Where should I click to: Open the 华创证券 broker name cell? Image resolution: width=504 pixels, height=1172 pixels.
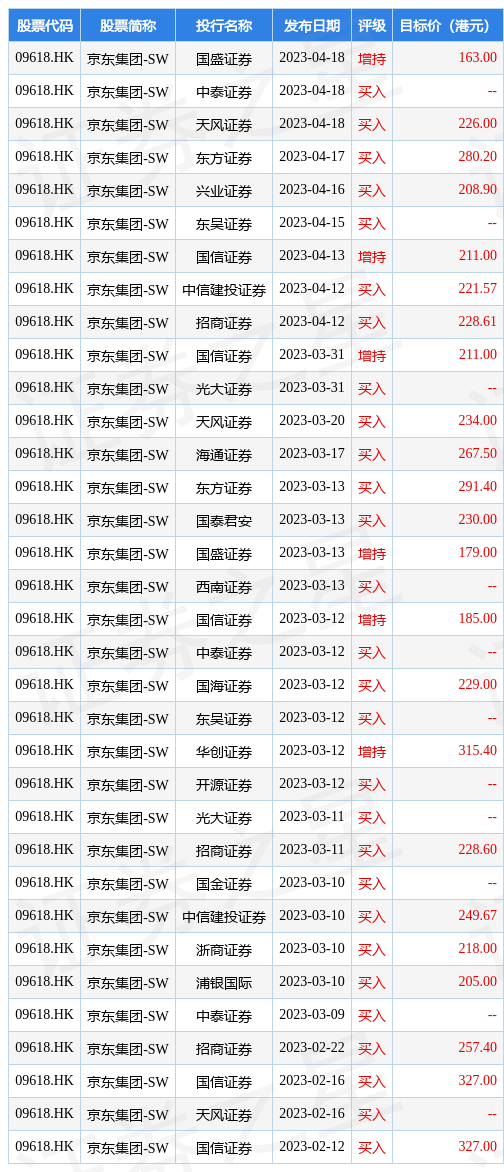tap(224, 751)
